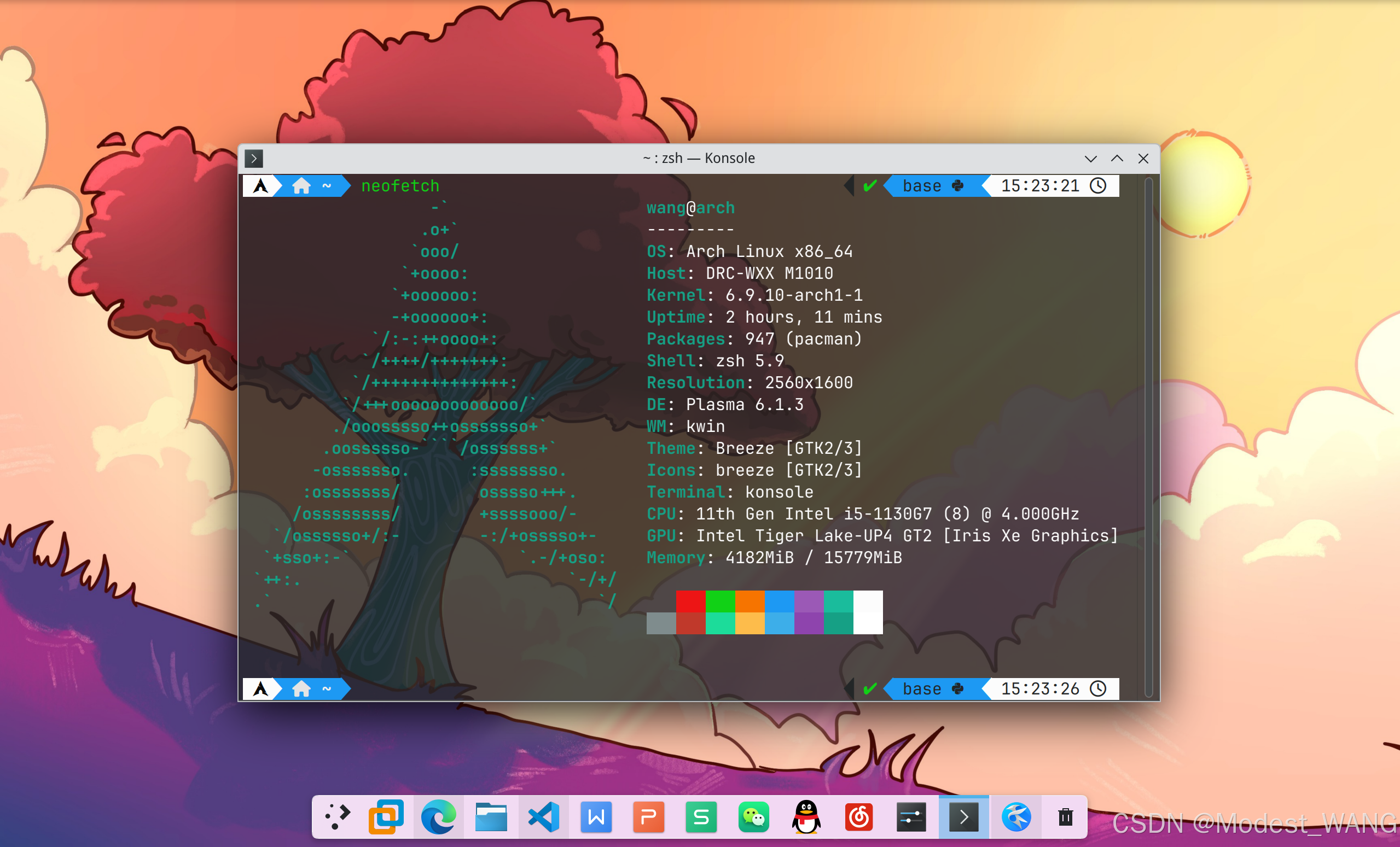Screen dimensions: 1400x847
Task: Open Microsoft Edge browser from the dock
Action: (x=438, y=817)
